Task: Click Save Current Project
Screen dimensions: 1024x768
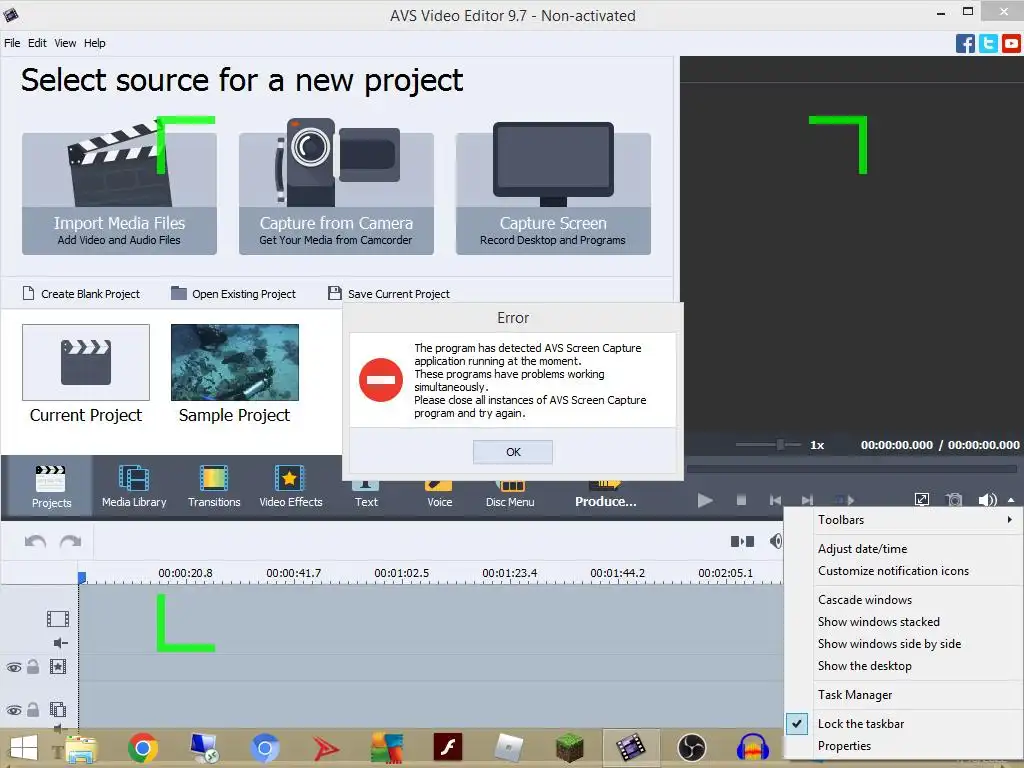Action: [x=389, y=294]
